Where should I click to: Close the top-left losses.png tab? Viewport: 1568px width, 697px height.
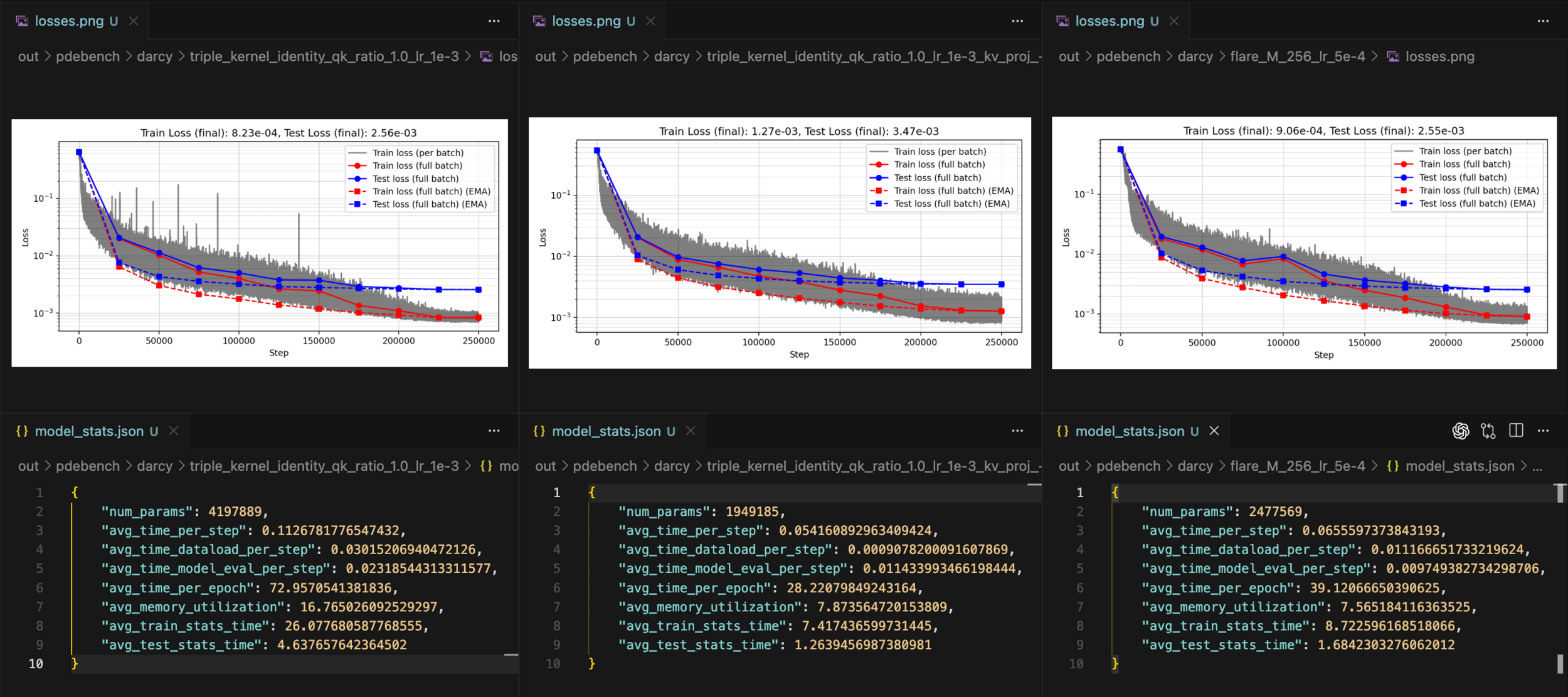coord(133,21)
